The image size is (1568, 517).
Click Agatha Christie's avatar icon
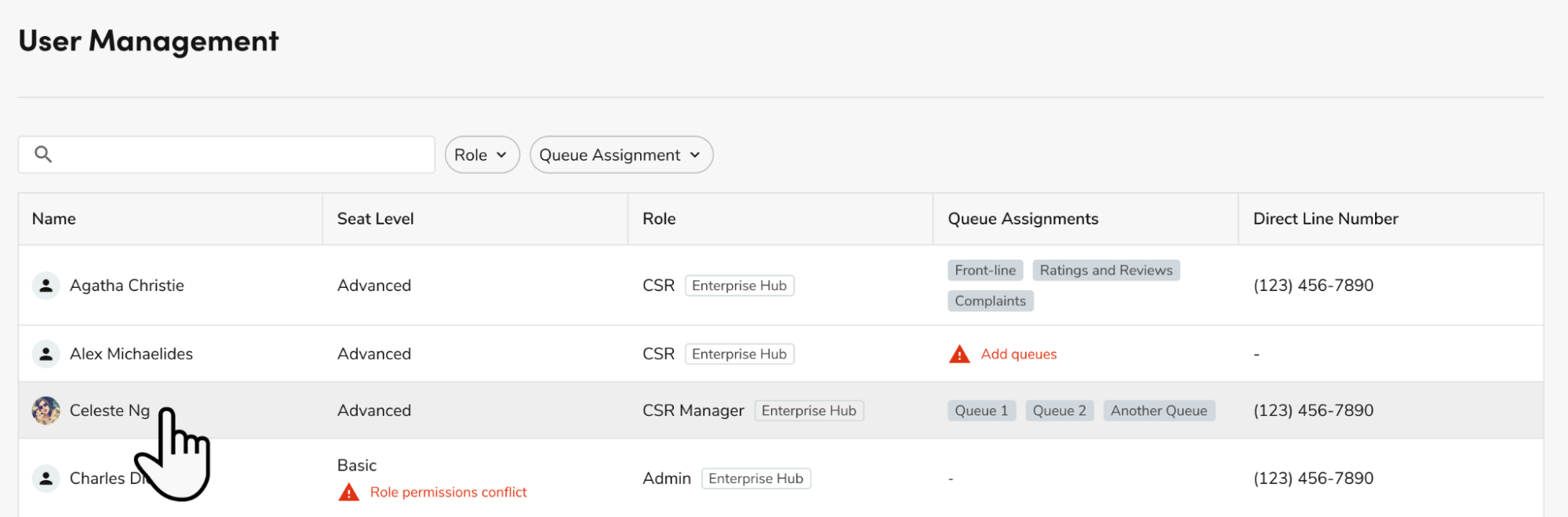pos(46,286)
